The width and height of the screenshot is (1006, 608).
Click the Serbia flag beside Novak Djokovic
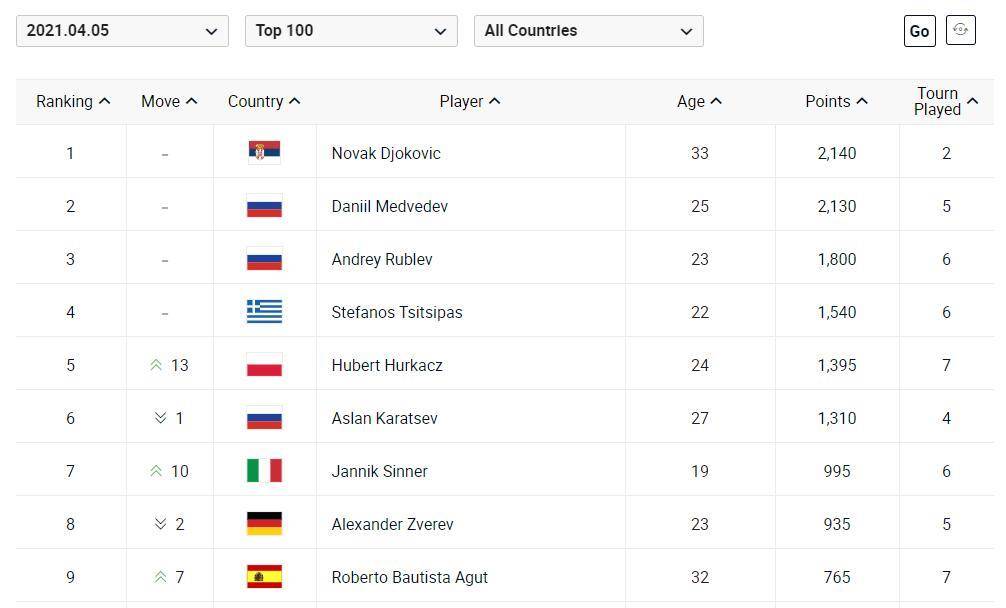point(264,153)
